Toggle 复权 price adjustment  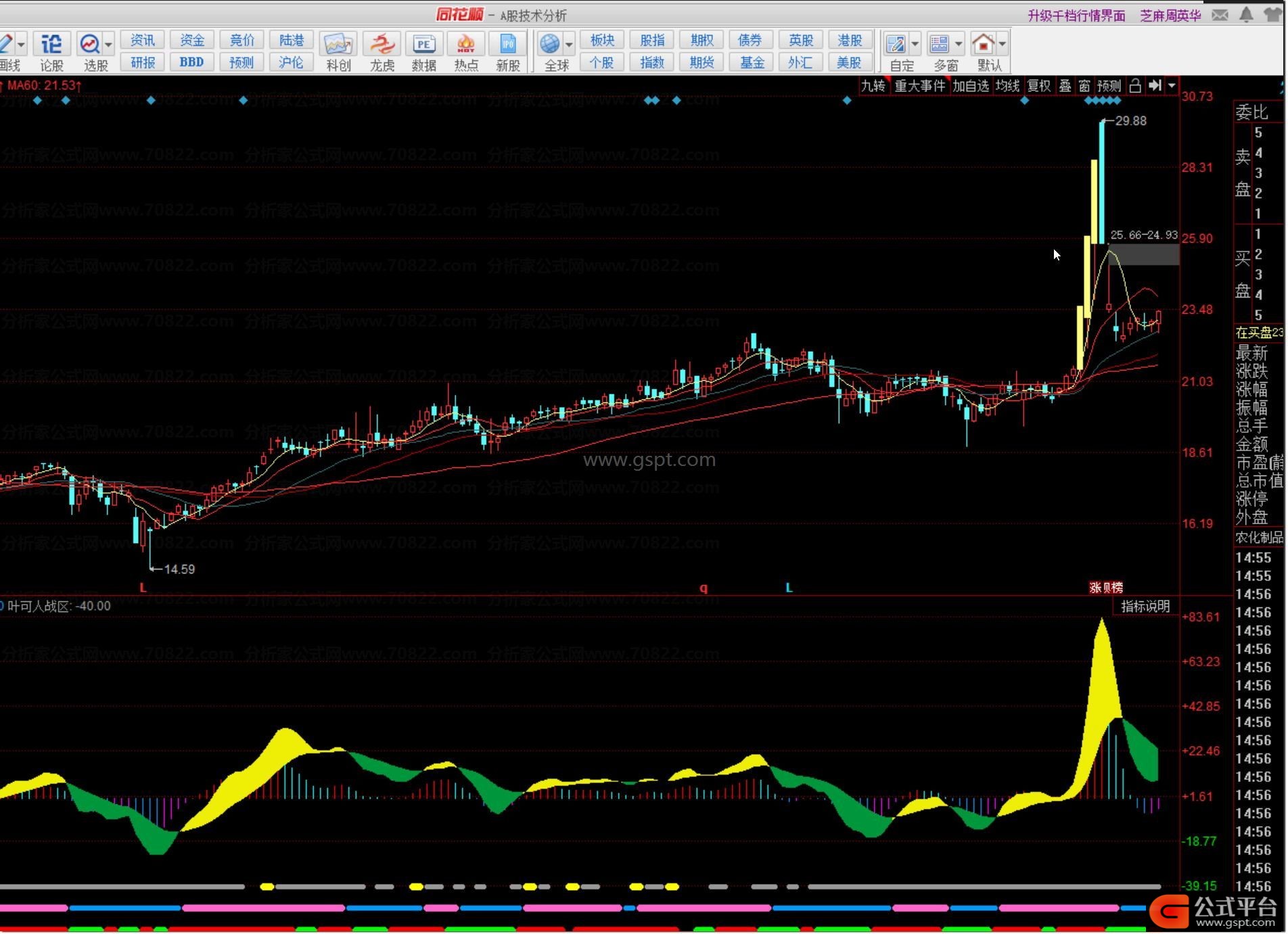[x=1039, y=86]
